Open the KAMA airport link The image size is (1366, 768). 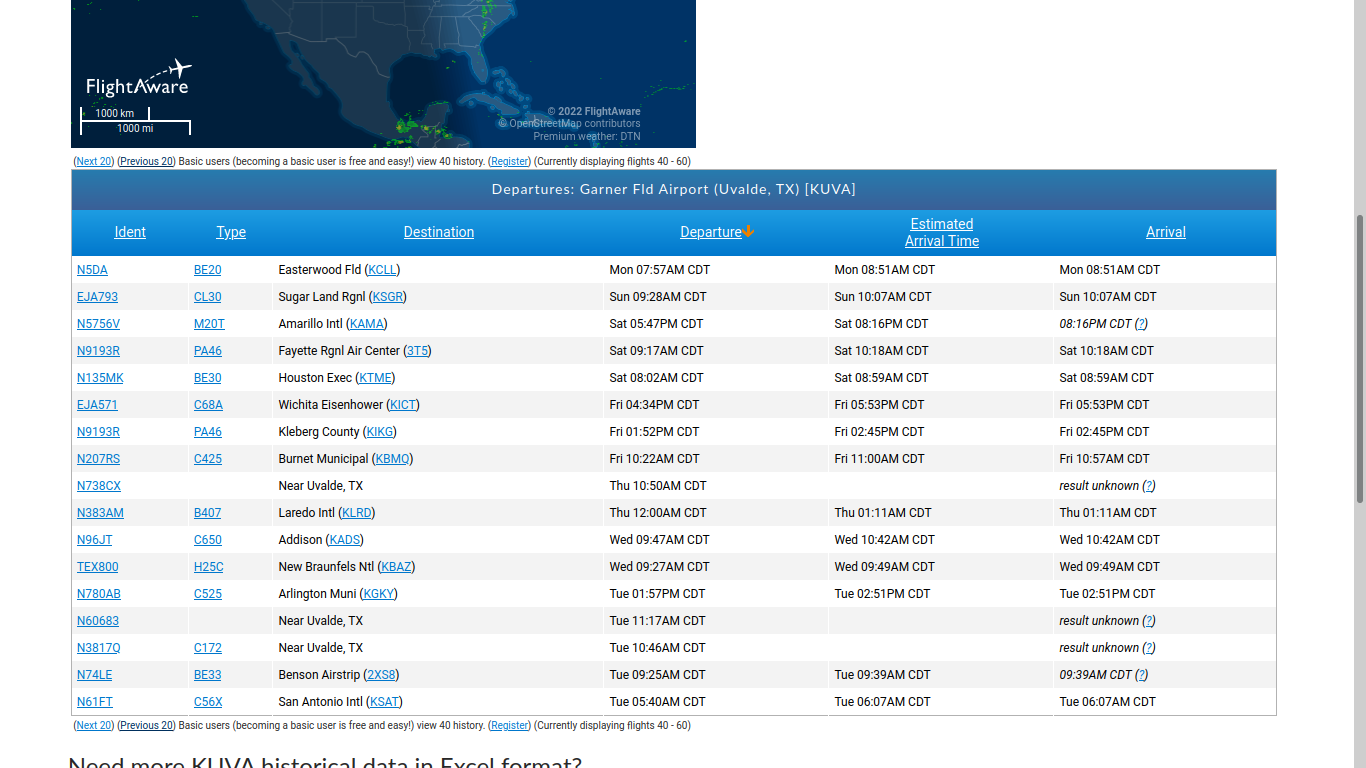[366, 324]
